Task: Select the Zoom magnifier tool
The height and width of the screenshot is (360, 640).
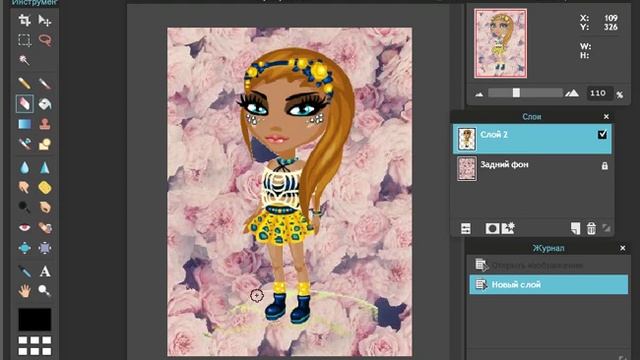Action: pyautogui.click(x=45, y=291)
